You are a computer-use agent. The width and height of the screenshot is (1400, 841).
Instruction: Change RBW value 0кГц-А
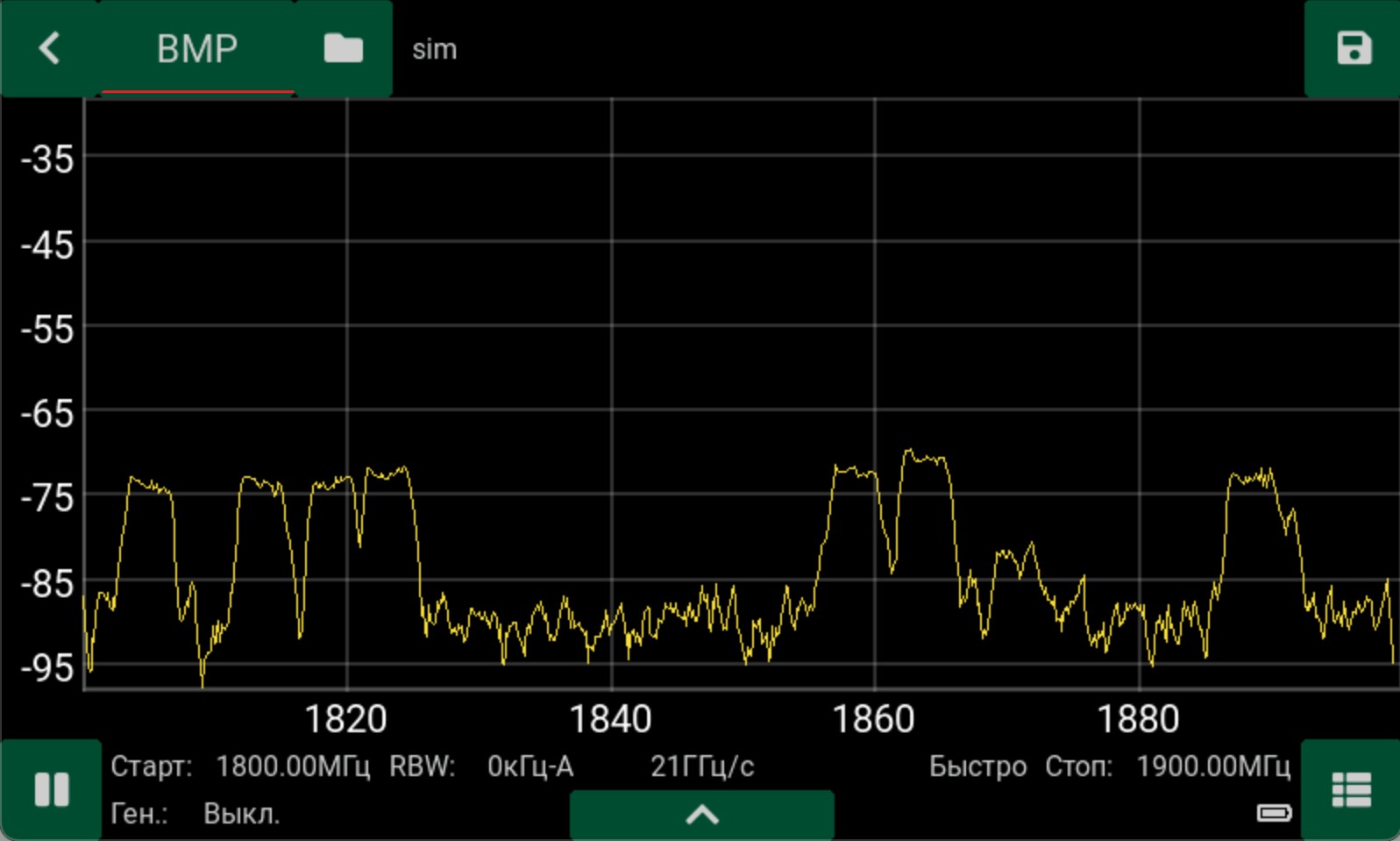[530, 766]
